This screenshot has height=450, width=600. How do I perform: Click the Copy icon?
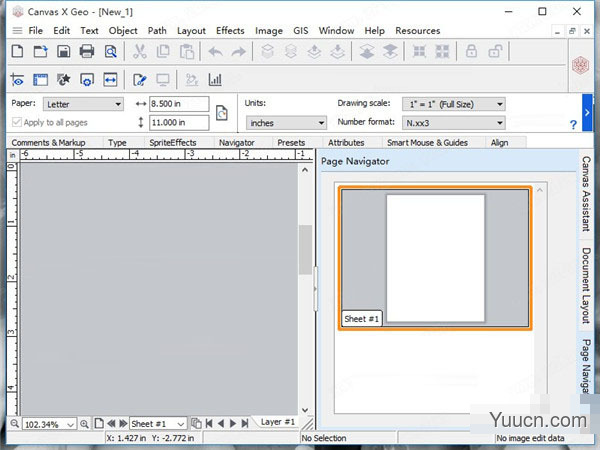[163, 51]
